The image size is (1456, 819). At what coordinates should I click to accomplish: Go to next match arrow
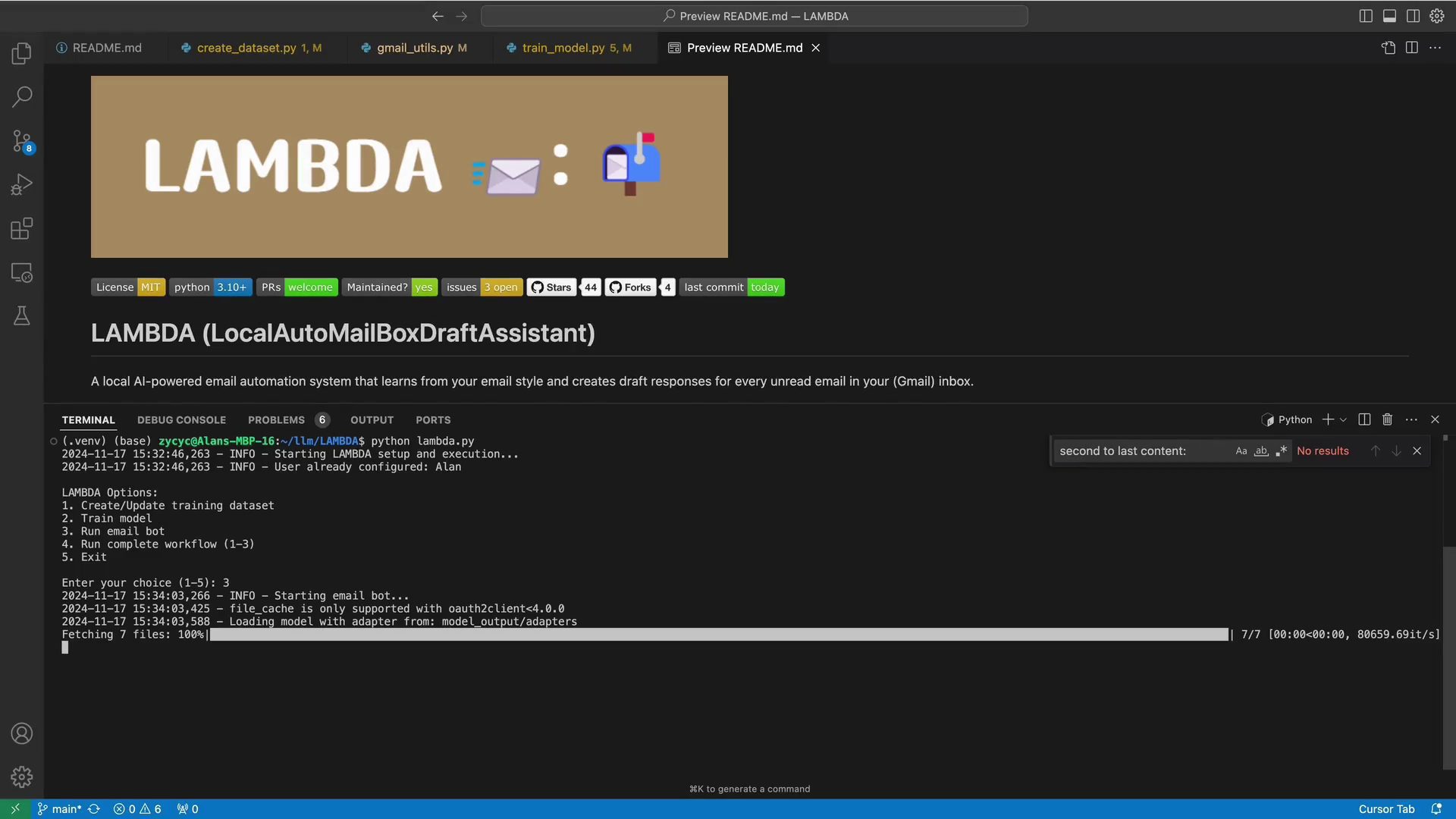tap(1396, 451)
